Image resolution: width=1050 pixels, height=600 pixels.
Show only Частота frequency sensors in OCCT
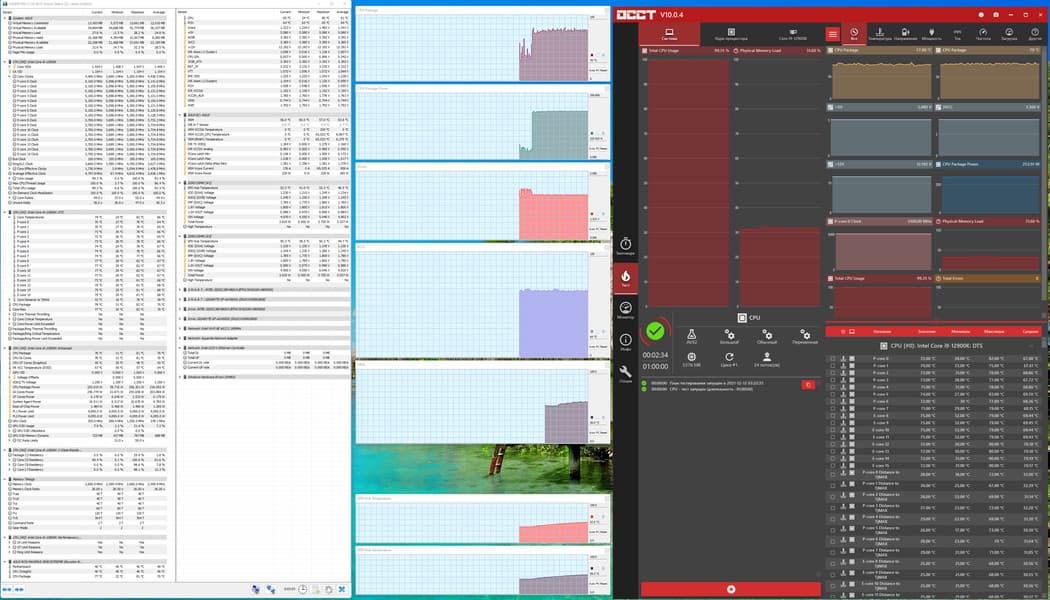tap(983, 34)
